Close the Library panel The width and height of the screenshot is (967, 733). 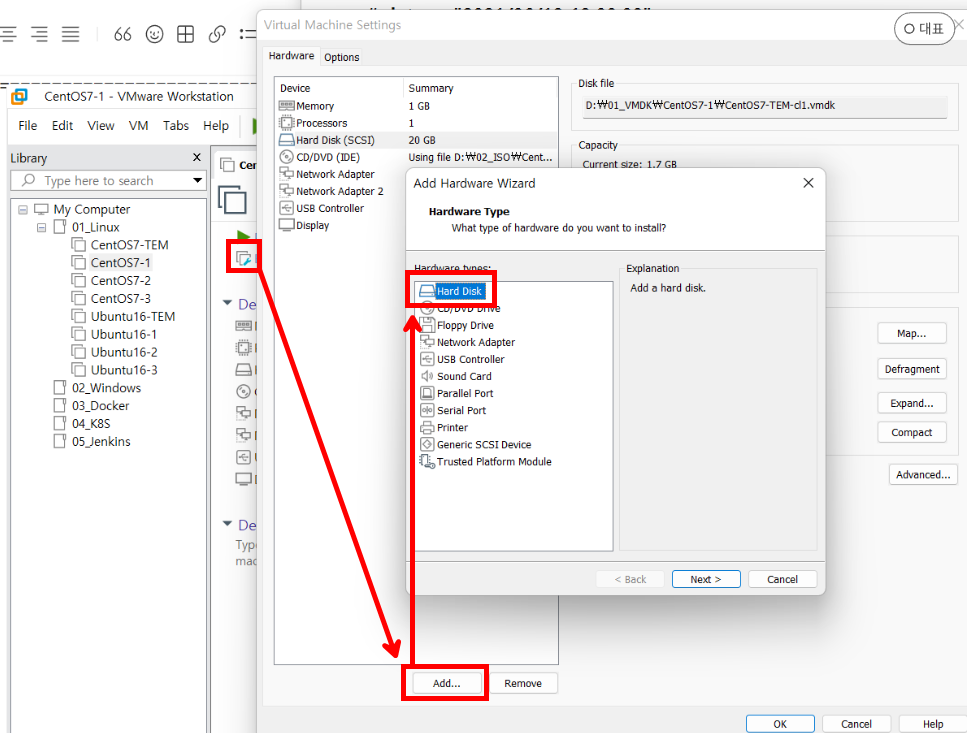(197, 157)
